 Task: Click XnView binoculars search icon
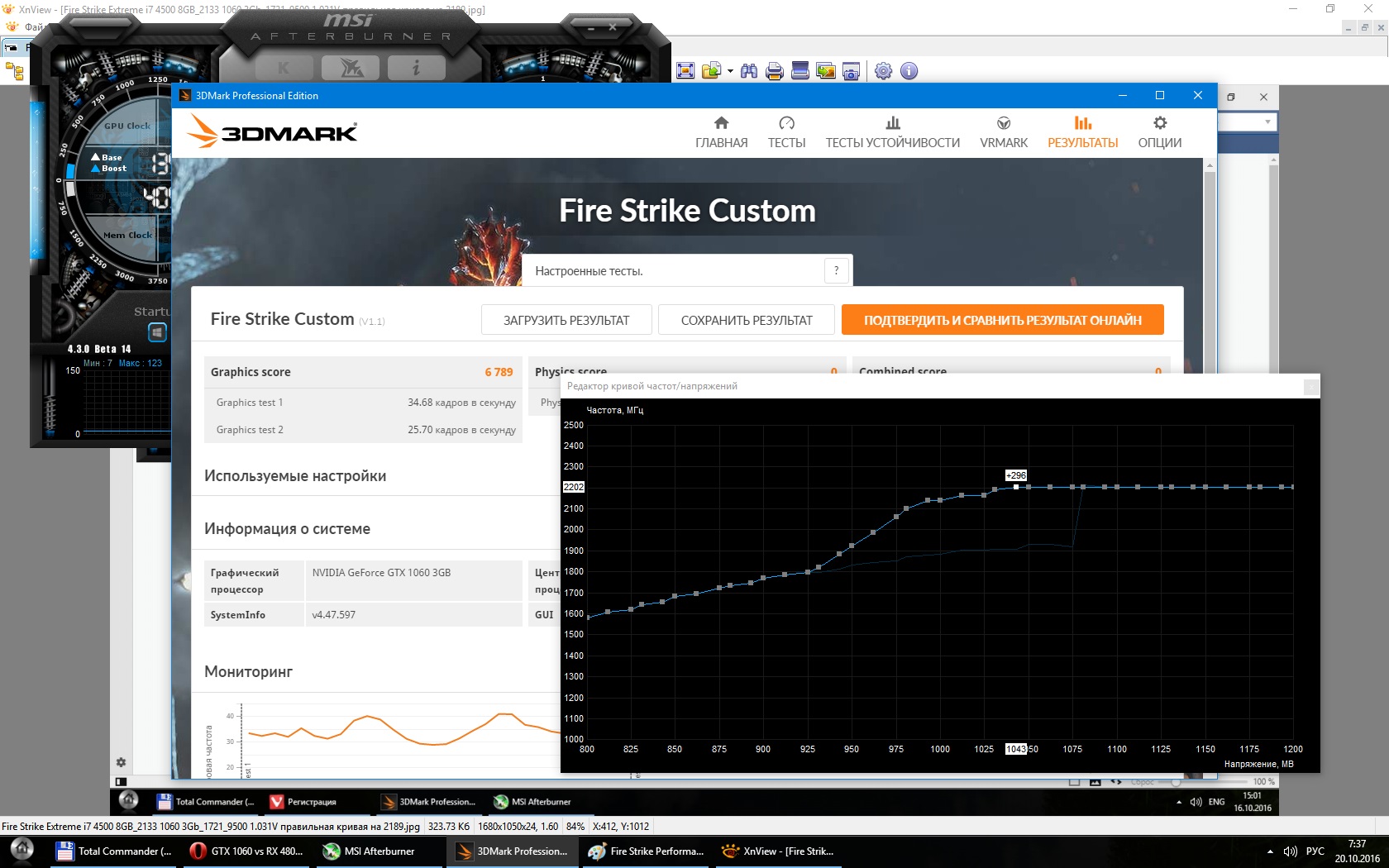(749, 71)
